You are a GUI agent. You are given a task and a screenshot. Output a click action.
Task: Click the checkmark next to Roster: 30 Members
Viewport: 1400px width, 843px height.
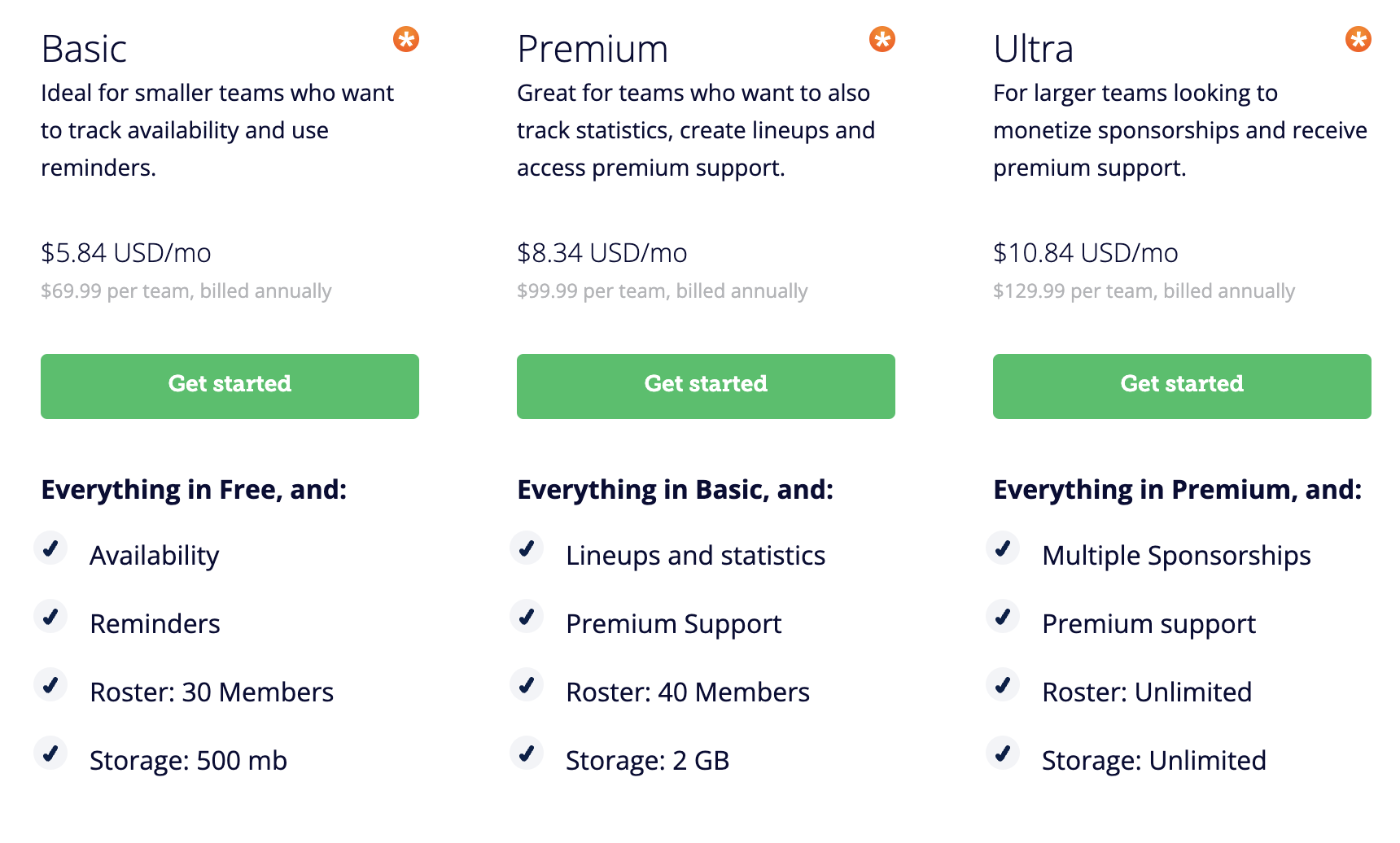click(x=50, y=684)
